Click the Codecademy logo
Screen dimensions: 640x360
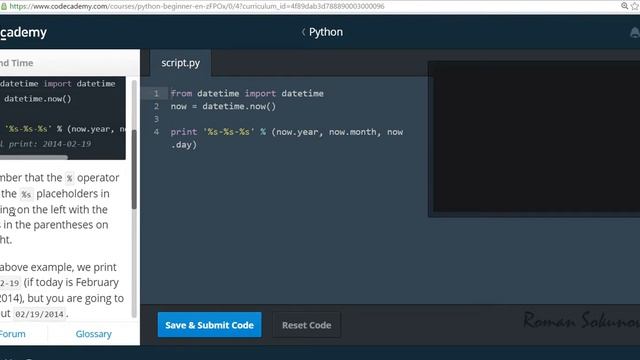(x=23, y=32)
